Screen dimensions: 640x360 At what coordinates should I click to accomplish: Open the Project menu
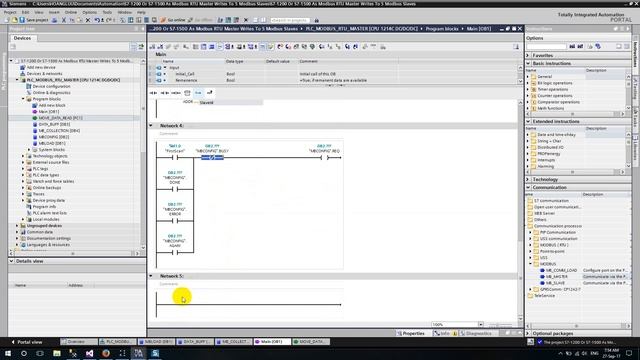click(x=10, y=12)
